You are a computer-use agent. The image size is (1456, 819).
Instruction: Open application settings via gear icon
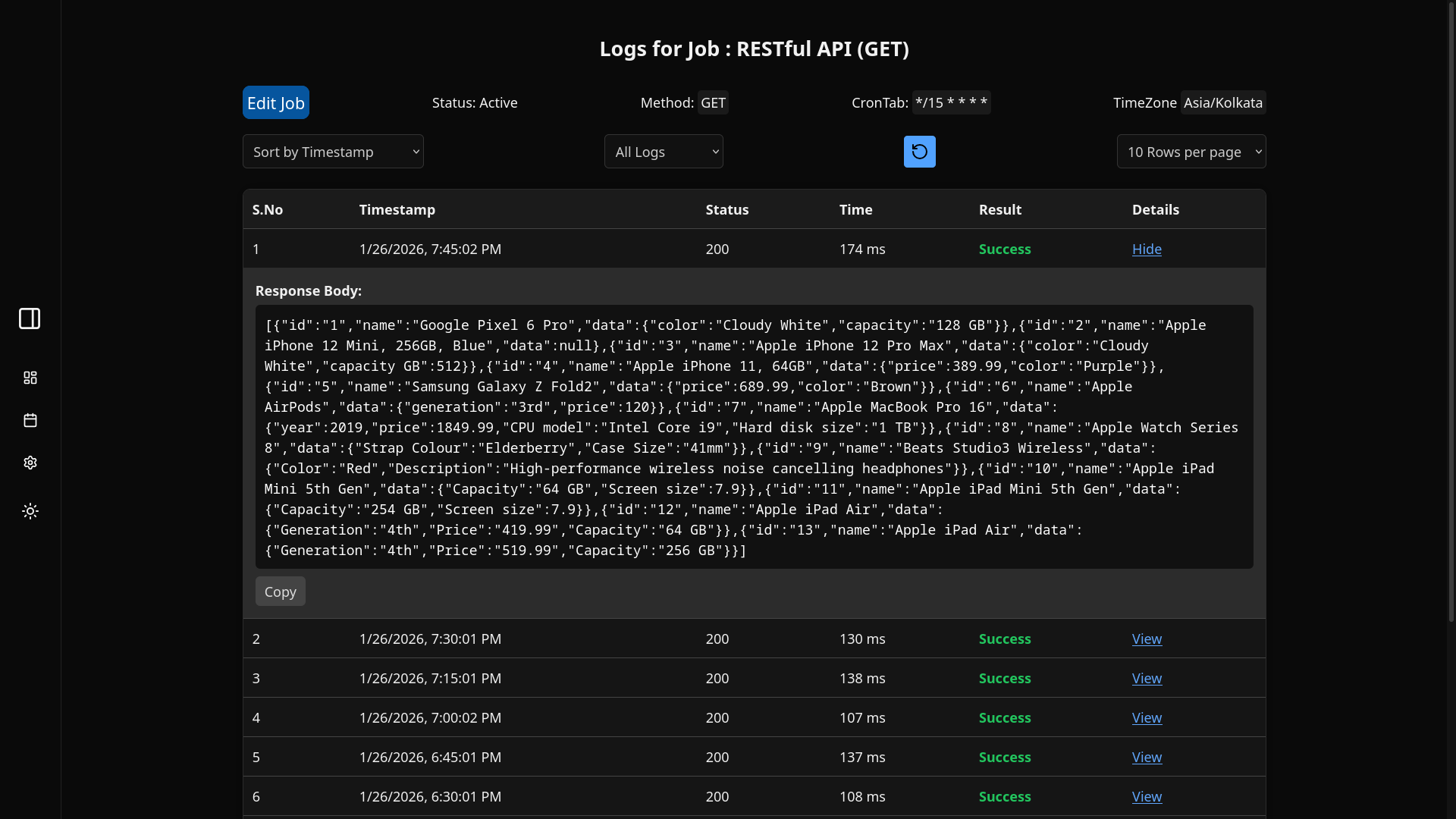[30, 463]
